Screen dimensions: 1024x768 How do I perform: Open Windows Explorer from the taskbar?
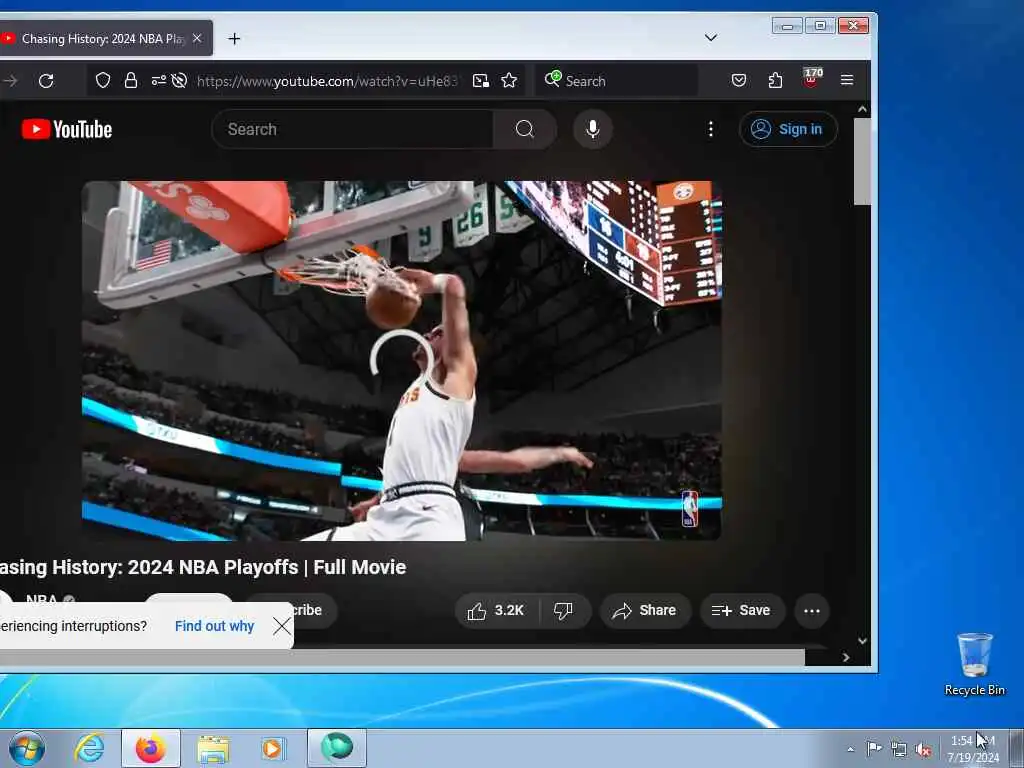click(x=213, y=749)
